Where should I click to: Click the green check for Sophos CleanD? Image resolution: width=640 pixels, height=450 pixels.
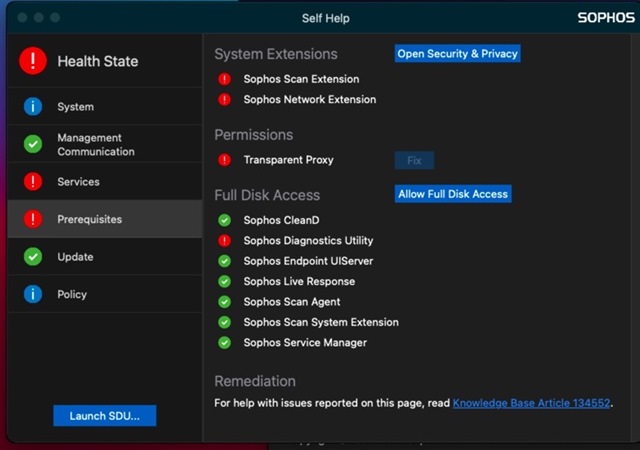224,220
